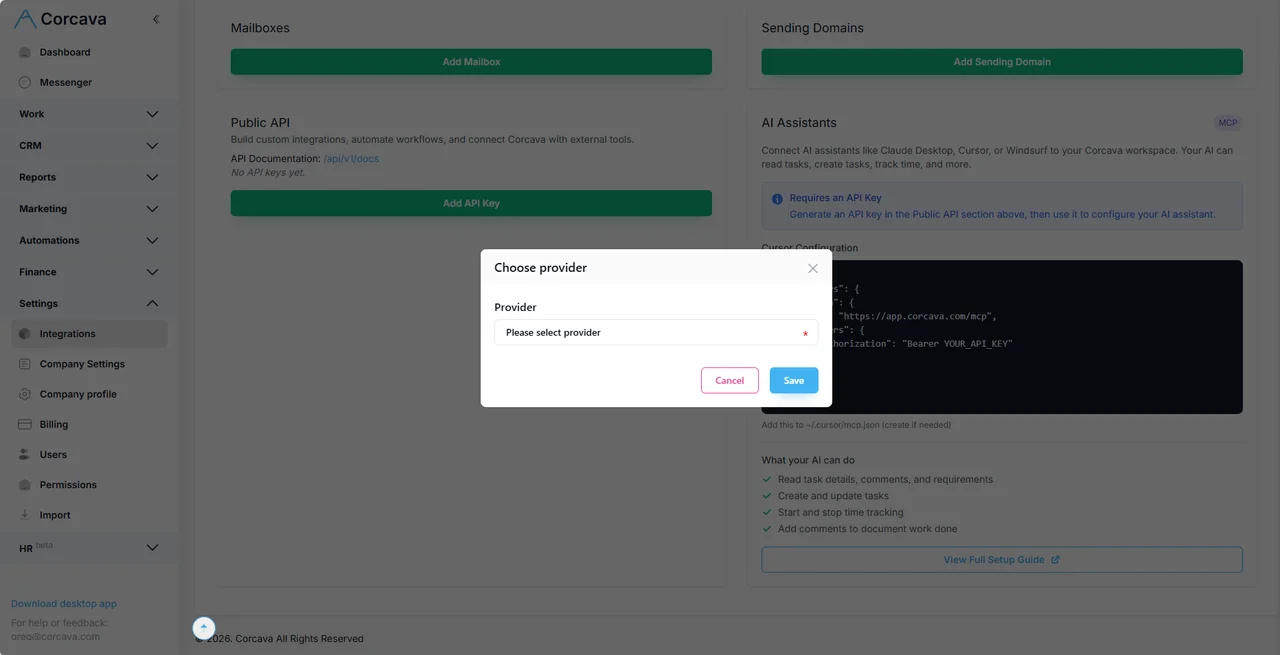Click the Users icon in sidebar

tap(25, 454)
